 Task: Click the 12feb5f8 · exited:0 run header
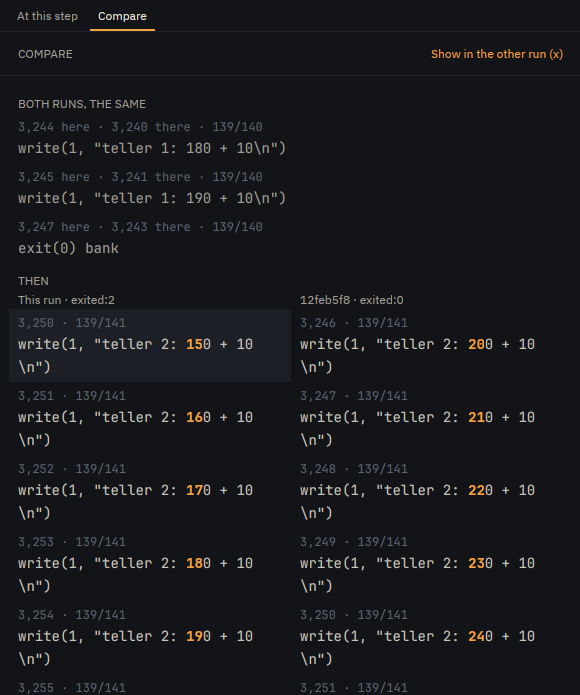[352, 300]
